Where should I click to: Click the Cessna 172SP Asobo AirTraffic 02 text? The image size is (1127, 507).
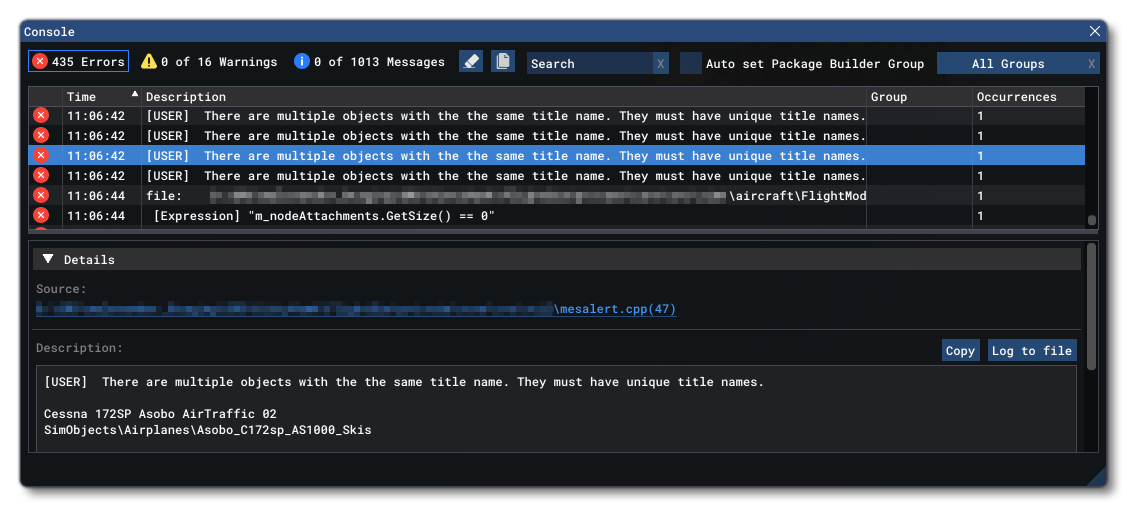[160, 414]
